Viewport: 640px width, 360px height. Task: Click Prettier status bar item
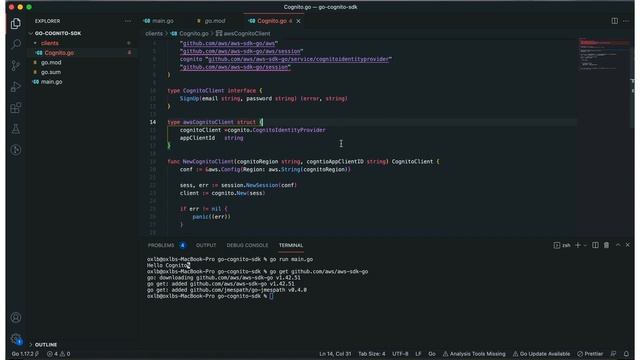[x=590, y=354]
